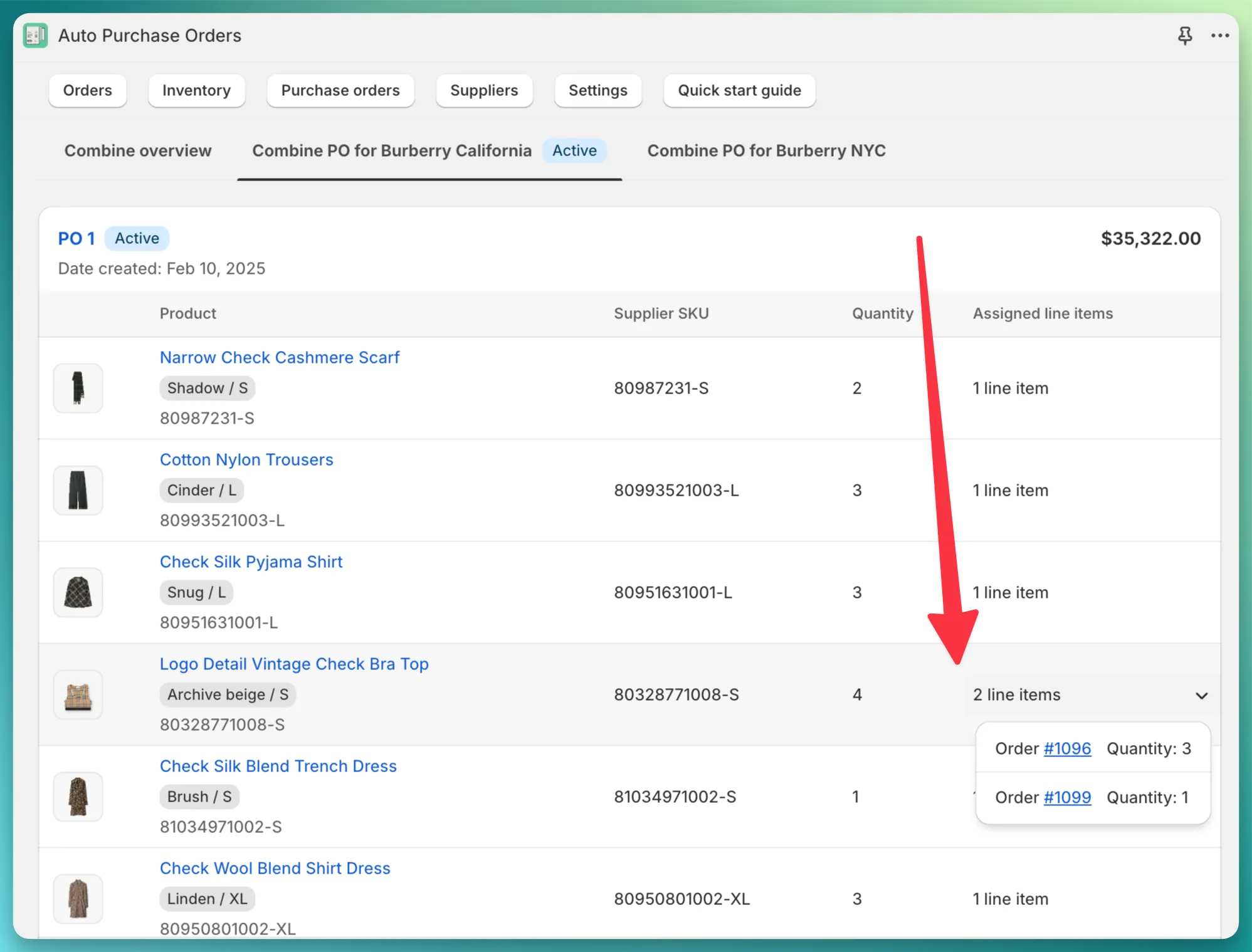Click the Assigned line items column header
Image resolution: width=1252 pixels, height=952 pixels.
click(1043, 313)
